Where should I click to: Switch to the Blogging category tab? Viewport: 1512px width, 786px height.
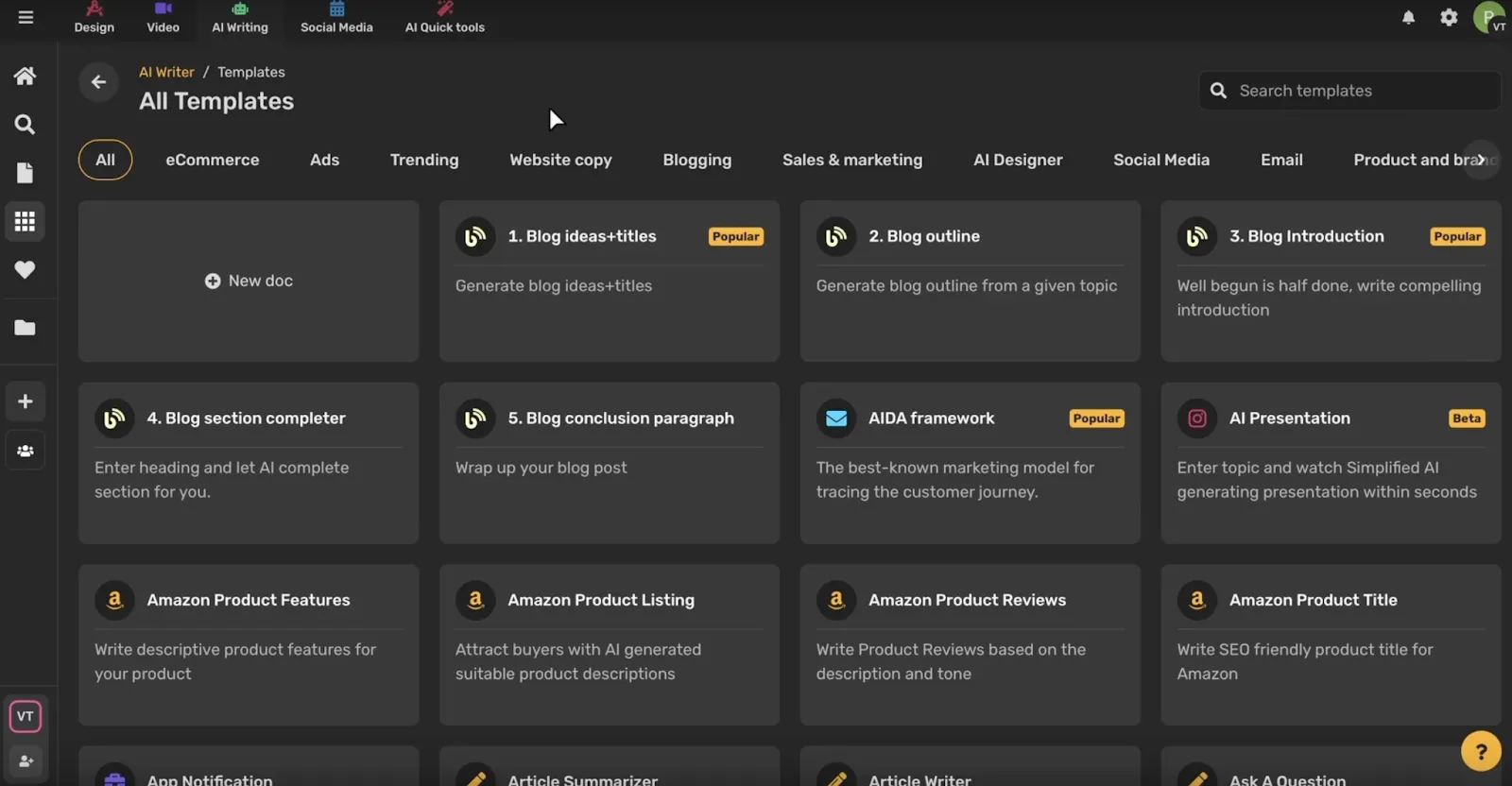tap(696, 160)
